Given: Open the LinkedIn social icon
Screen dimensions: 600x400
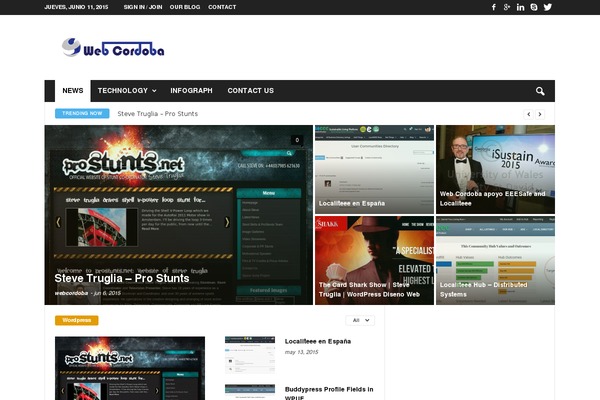Looking at the screenshot, I should tap(520, 7).
